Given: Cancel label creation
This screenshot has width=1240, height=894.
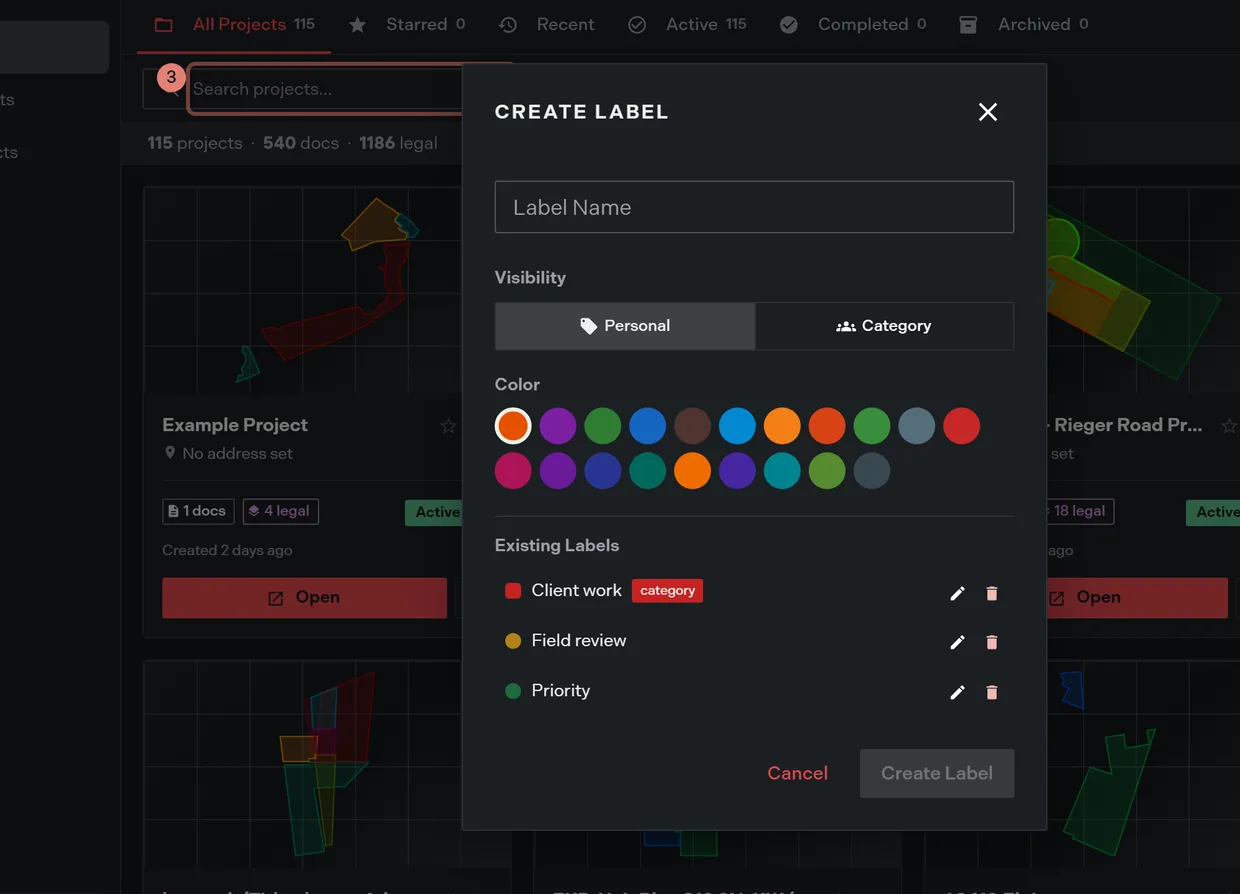Looking at the screenshot, I should [x=797, y=773].
